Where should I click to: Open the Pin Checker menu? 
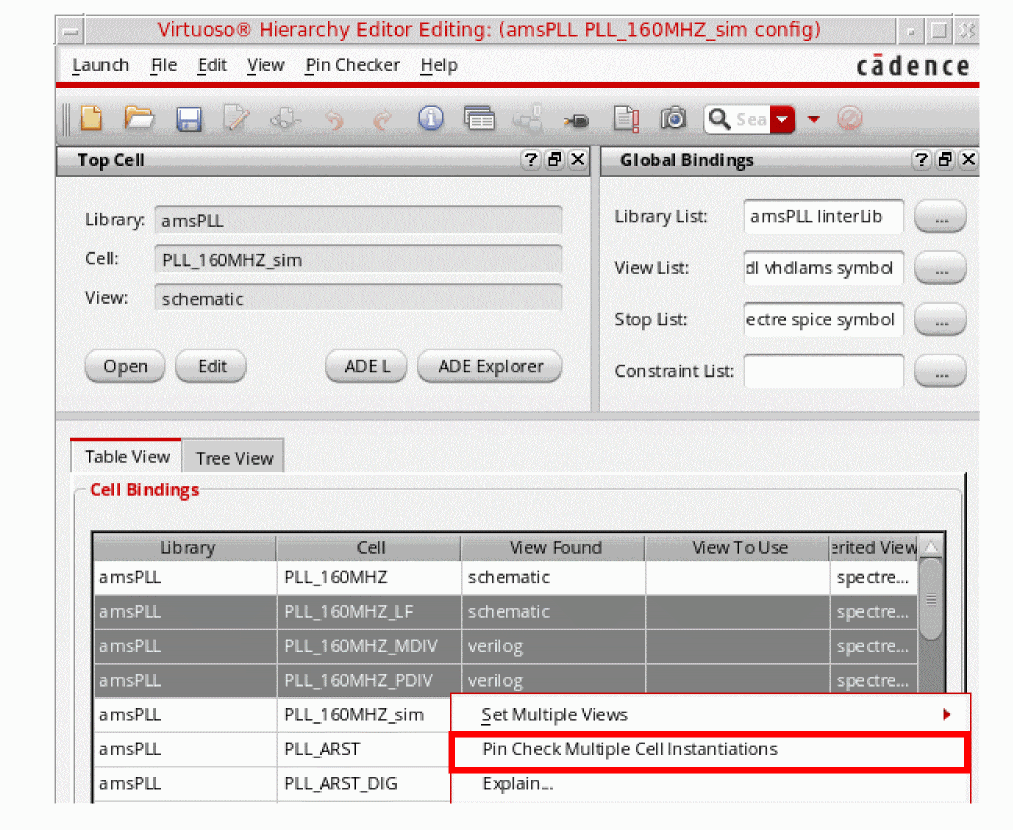pos(352,65)
